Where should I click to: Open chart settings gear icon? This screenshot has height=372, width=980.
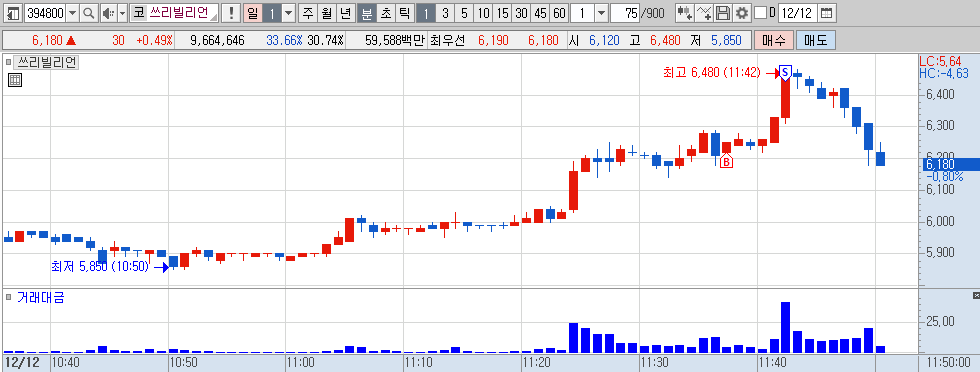click(741, 13)
